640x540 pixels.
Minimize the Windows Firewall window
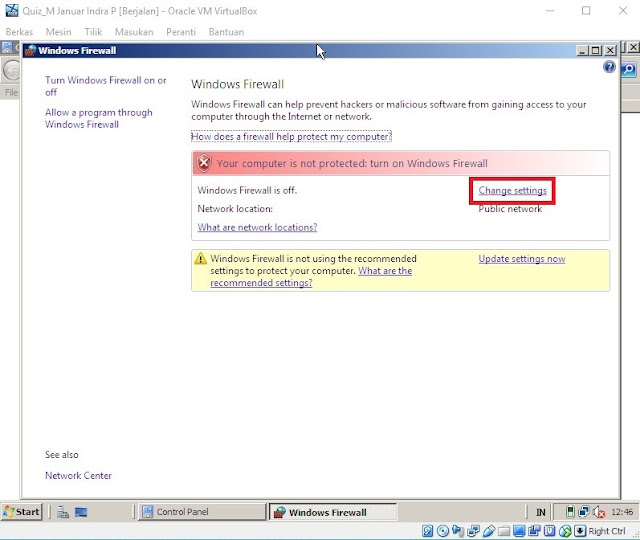pos(582,51)
